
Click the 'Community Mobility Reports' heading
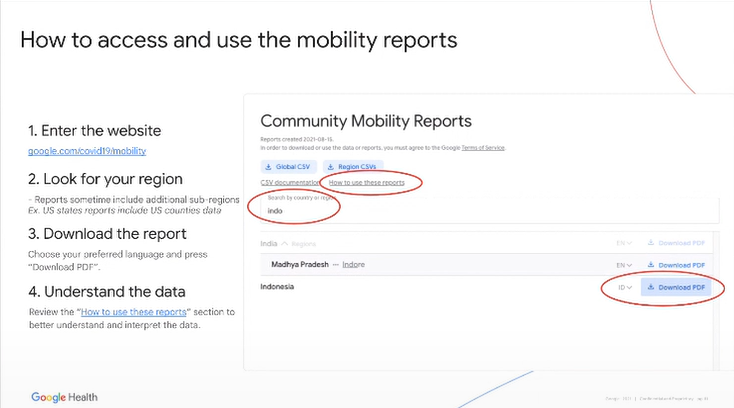[x=366, y=121]
